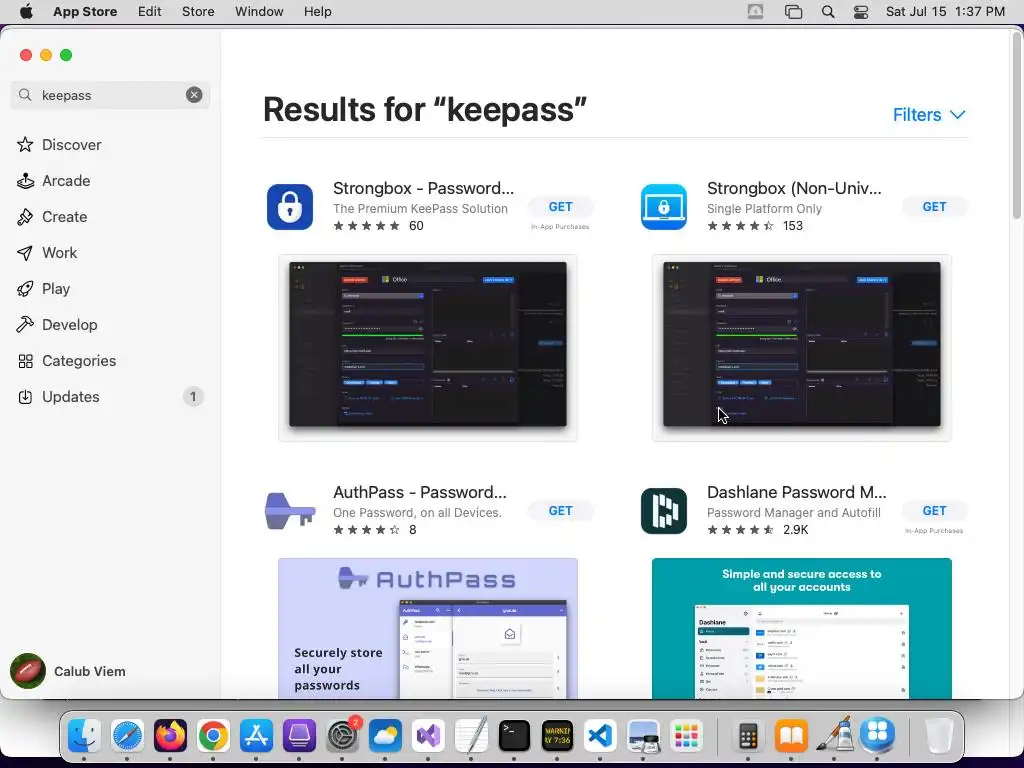This screenshot has width=1024, height=768.
Task: View Strongbox - Password screenshot preview
Action: pos(428,347)
